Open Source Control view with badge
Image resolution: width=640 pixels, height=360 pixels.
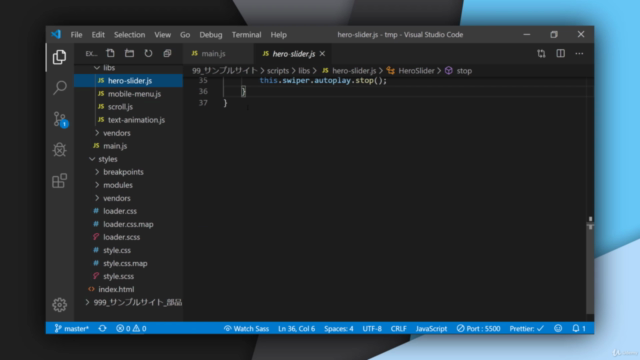pyautogui.click(x=60, y=119)
